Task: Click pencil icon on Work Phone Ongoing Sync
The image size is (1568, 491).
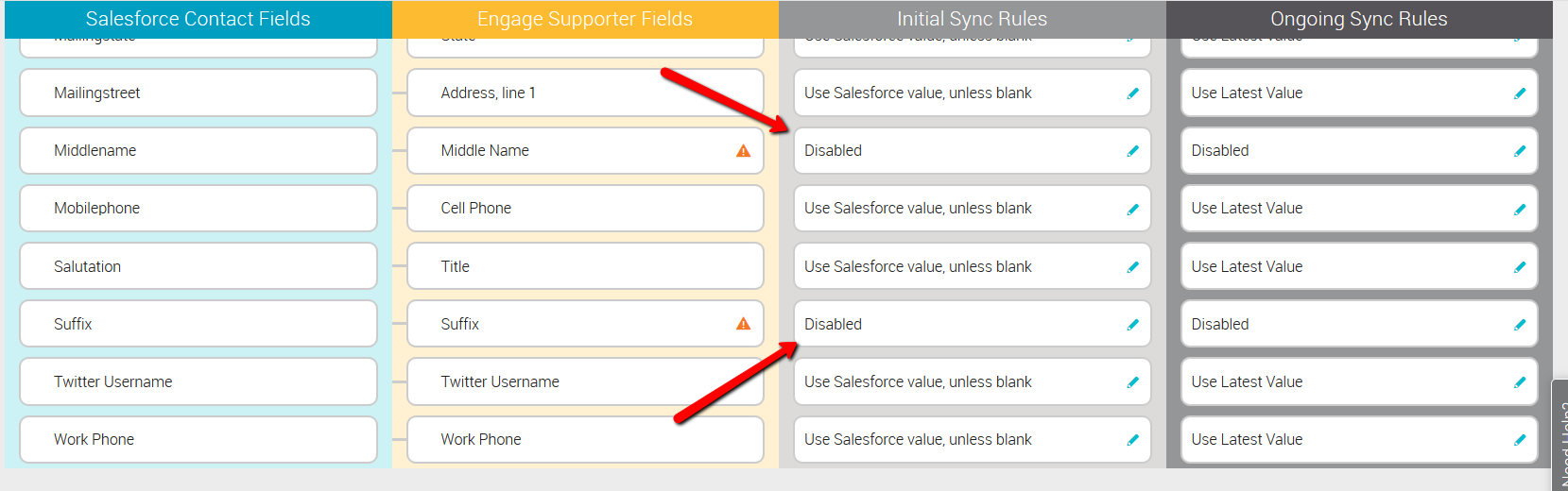Action: point(1520,440)
